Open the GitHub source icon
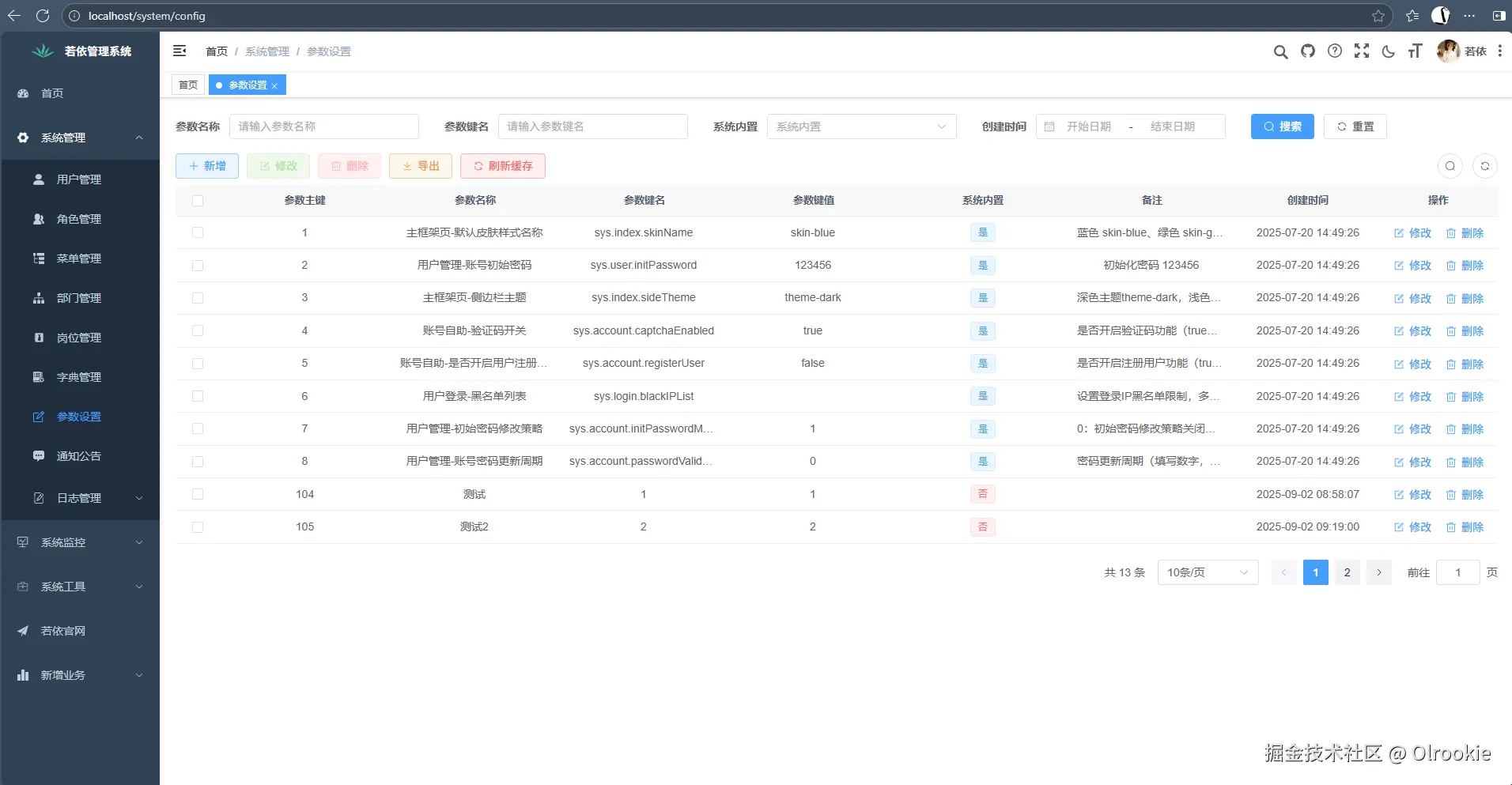The height and width of the screenshot is (785, 1512). (x=1308, y=51)
